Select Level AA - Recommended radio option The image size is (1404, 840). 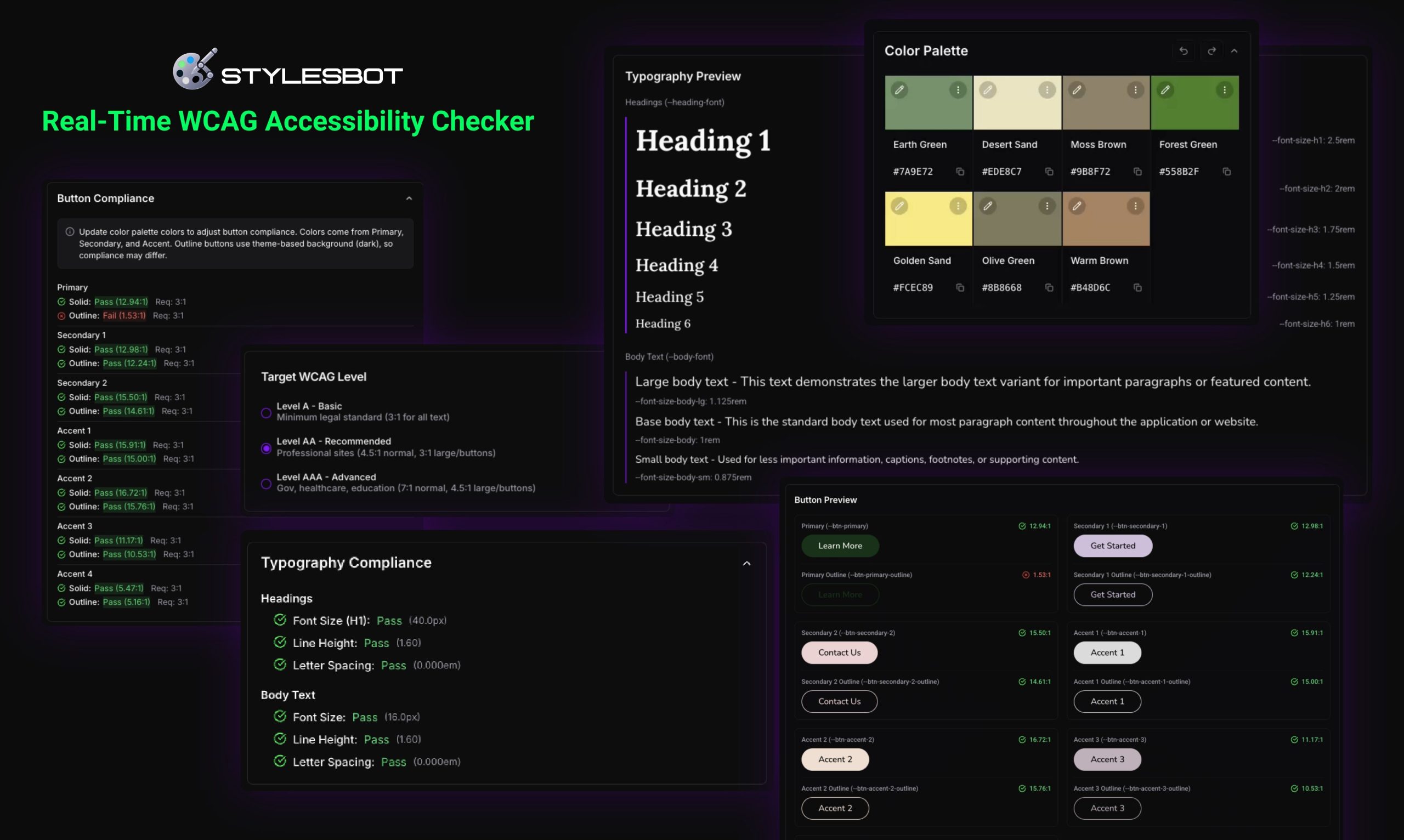tap(266, 449)
